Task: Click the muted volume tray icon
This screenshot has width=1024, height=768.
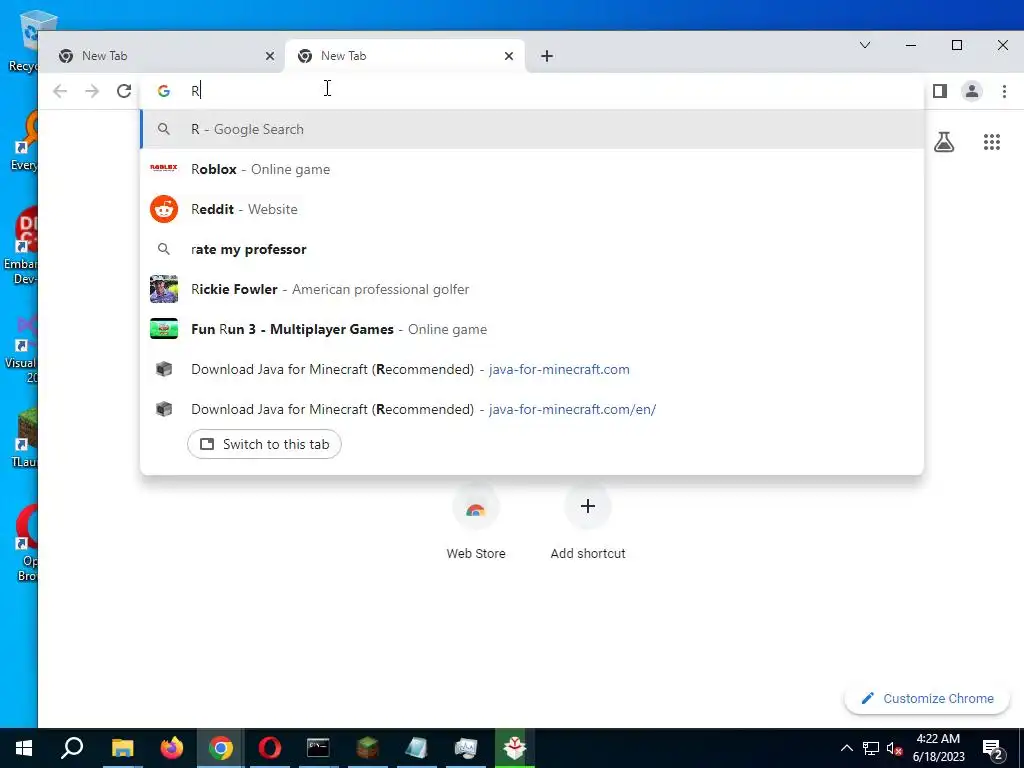Action: point(895,748)
